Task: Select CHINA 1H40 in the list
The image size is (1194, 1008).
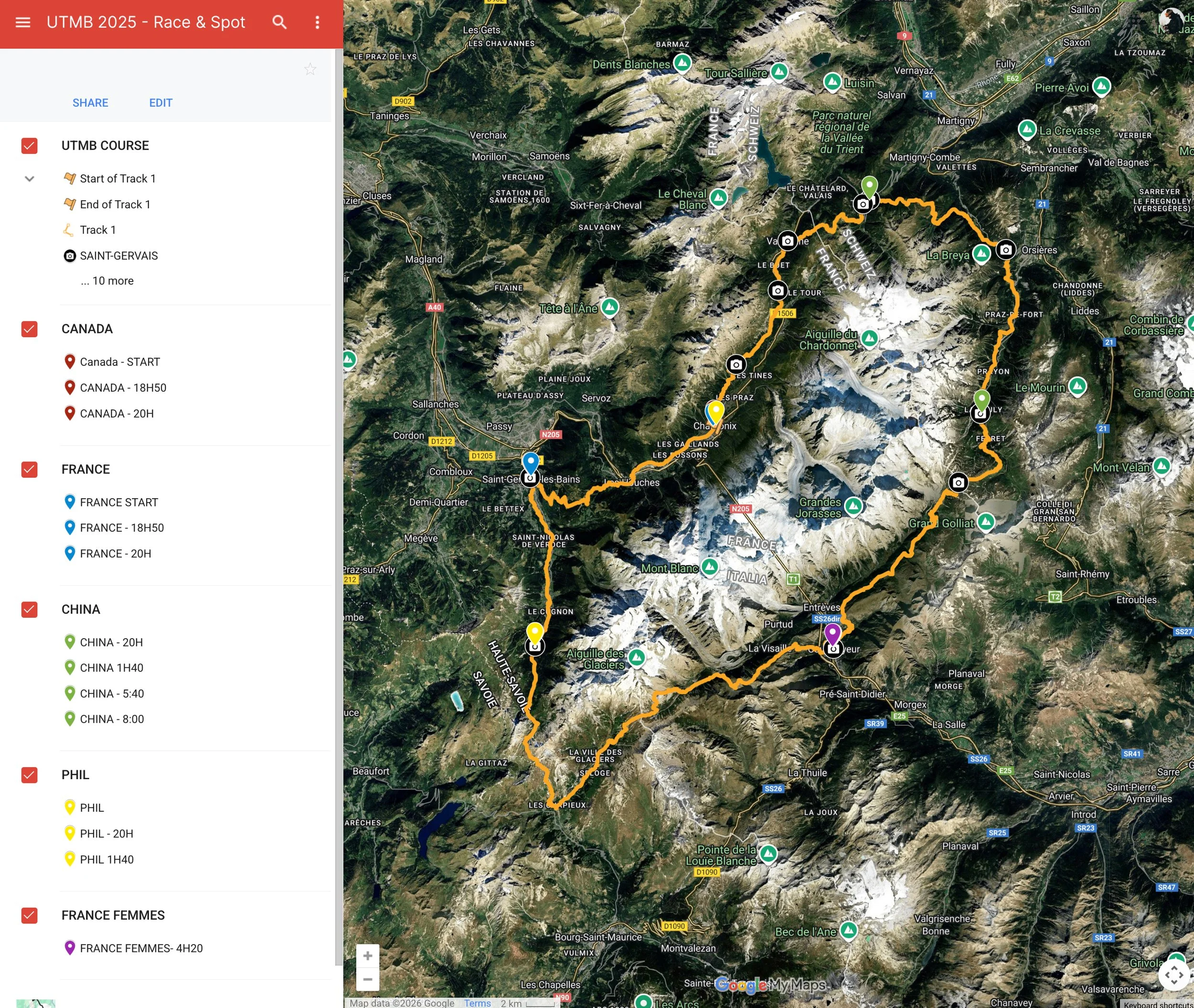Action: coord(111,667)
